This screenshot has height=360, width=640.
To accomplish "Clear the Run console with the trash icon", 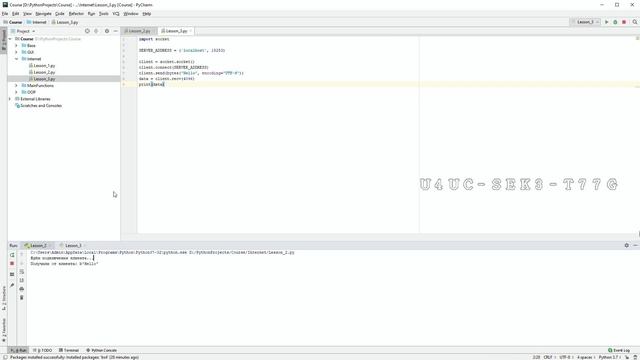I will tap(22, 298).
